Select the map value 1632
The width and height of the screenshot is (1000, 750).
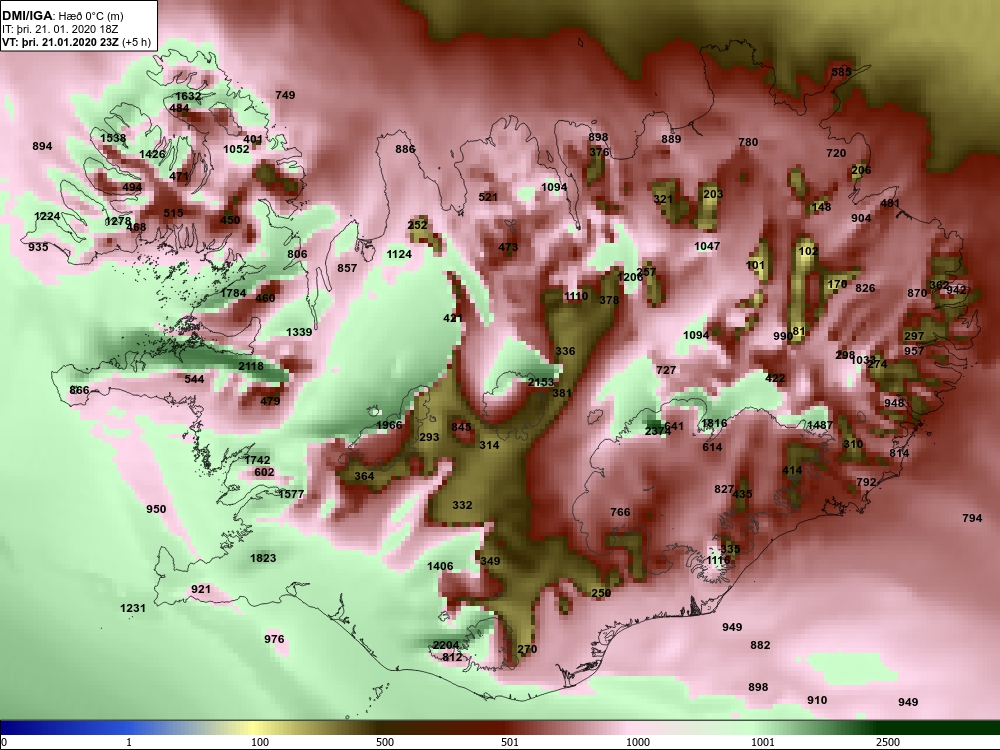pos(188,96)
